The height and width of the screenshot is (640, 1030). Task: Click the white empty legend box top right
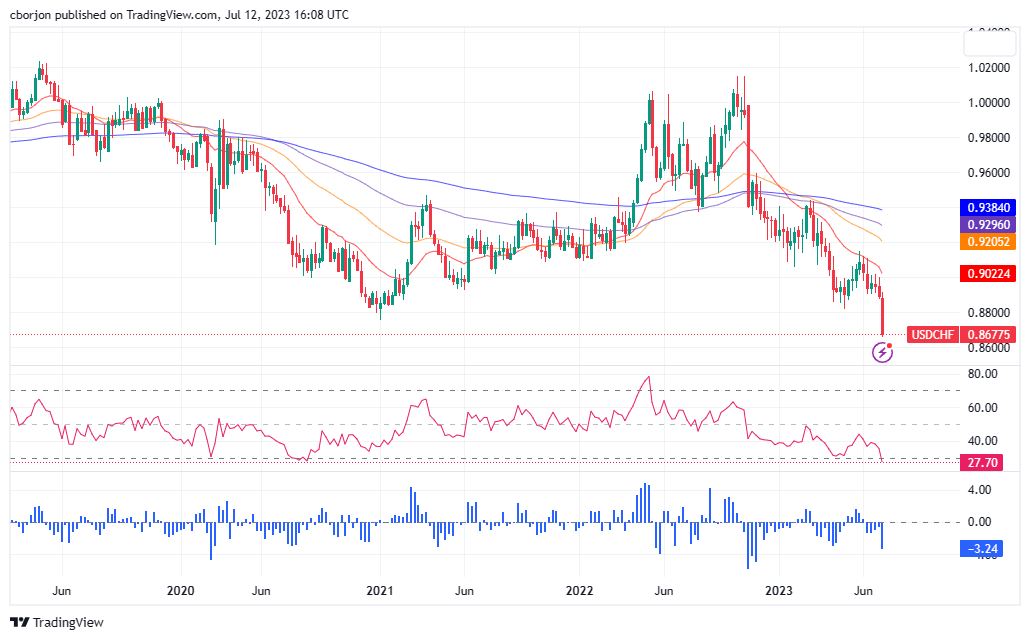coord(988,44)
